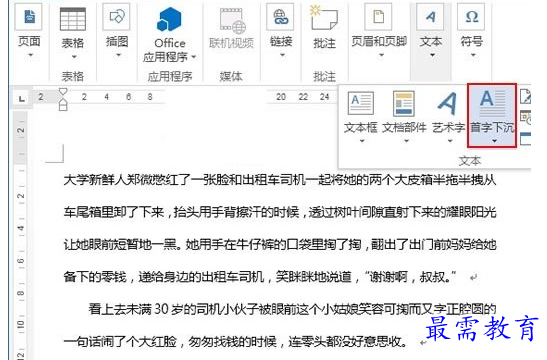Click the 应用程序 group label

[x=170, y=76]
